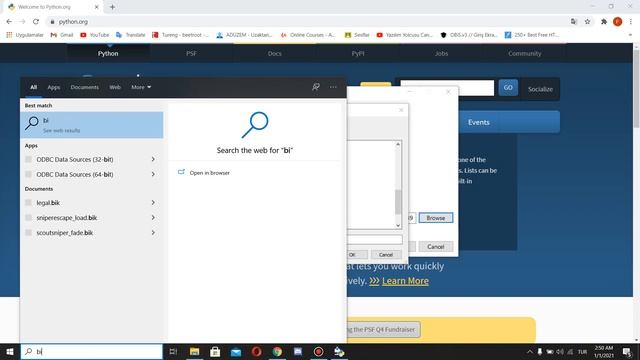Viewport: 640px width, 360px height.
Task: Expand the legal.bik result arrow
Action: (153, 202)
